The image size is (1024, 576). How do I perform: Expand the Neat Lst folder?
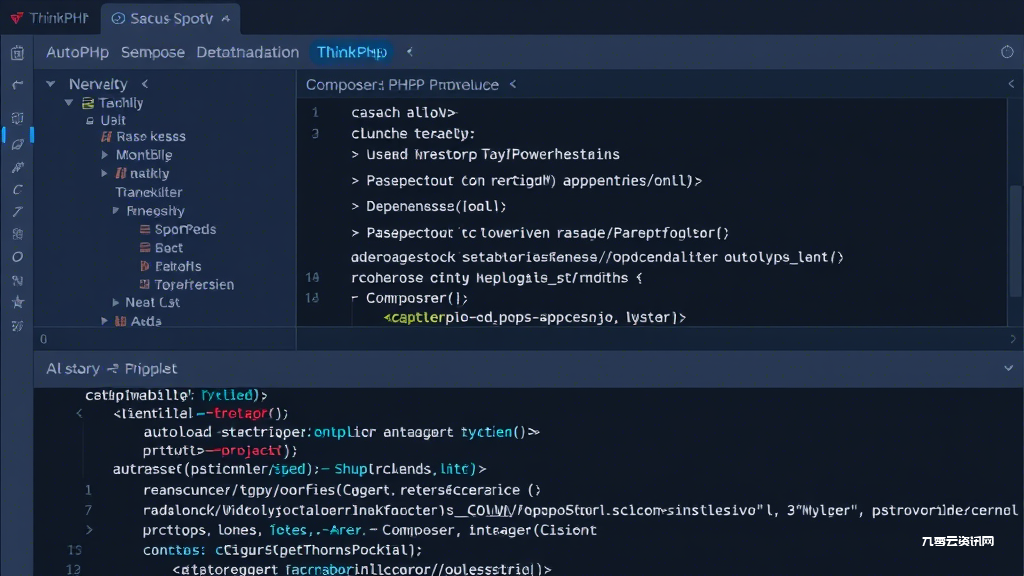(x=116, y=302)
